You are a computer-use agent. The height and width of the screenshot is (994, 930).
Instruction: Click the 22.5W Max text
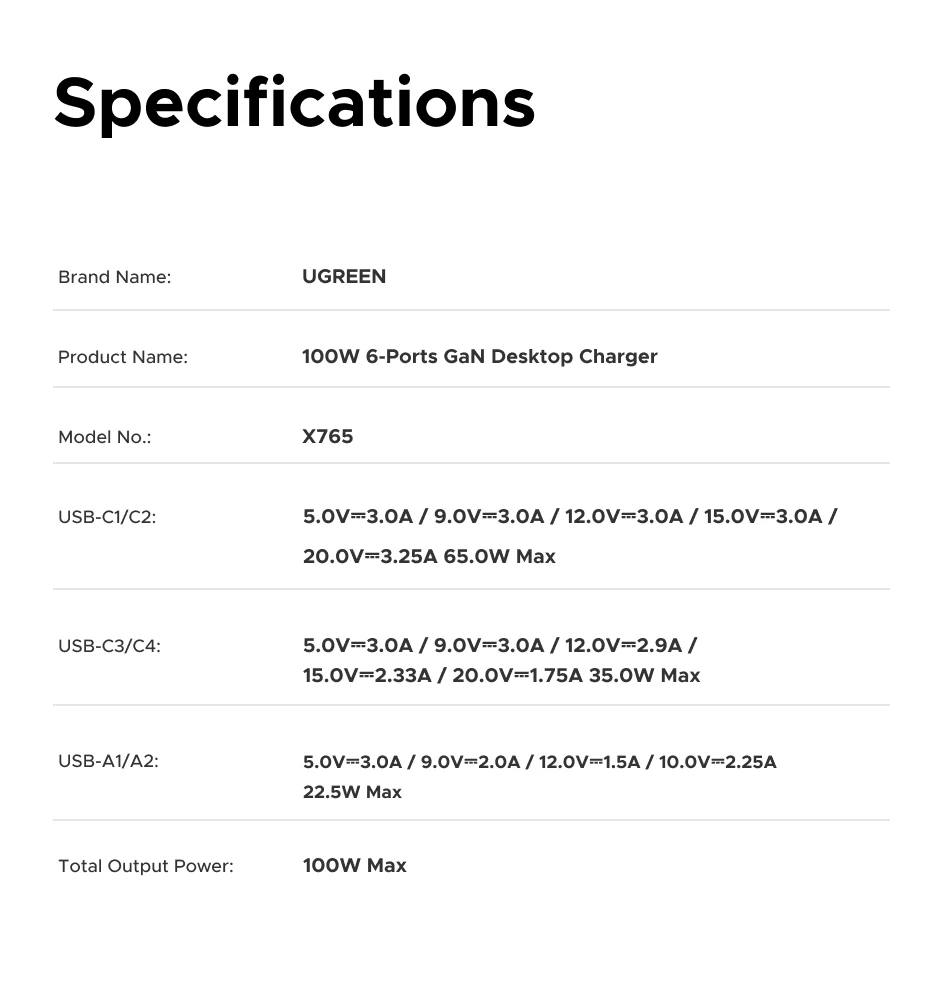tap(352, 792)
